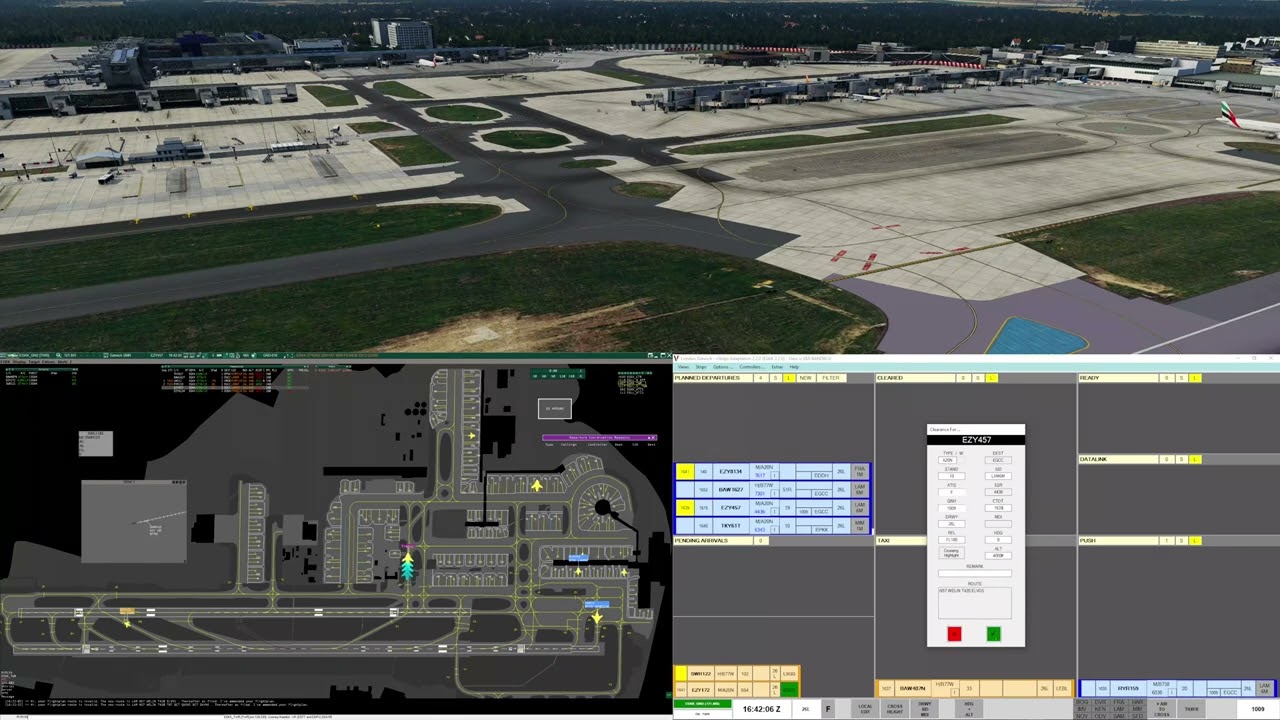Click the ATIS letter F button
The width and height of the screenshot is (1280, 720).
pyautogui.click(x=828, y=708)
